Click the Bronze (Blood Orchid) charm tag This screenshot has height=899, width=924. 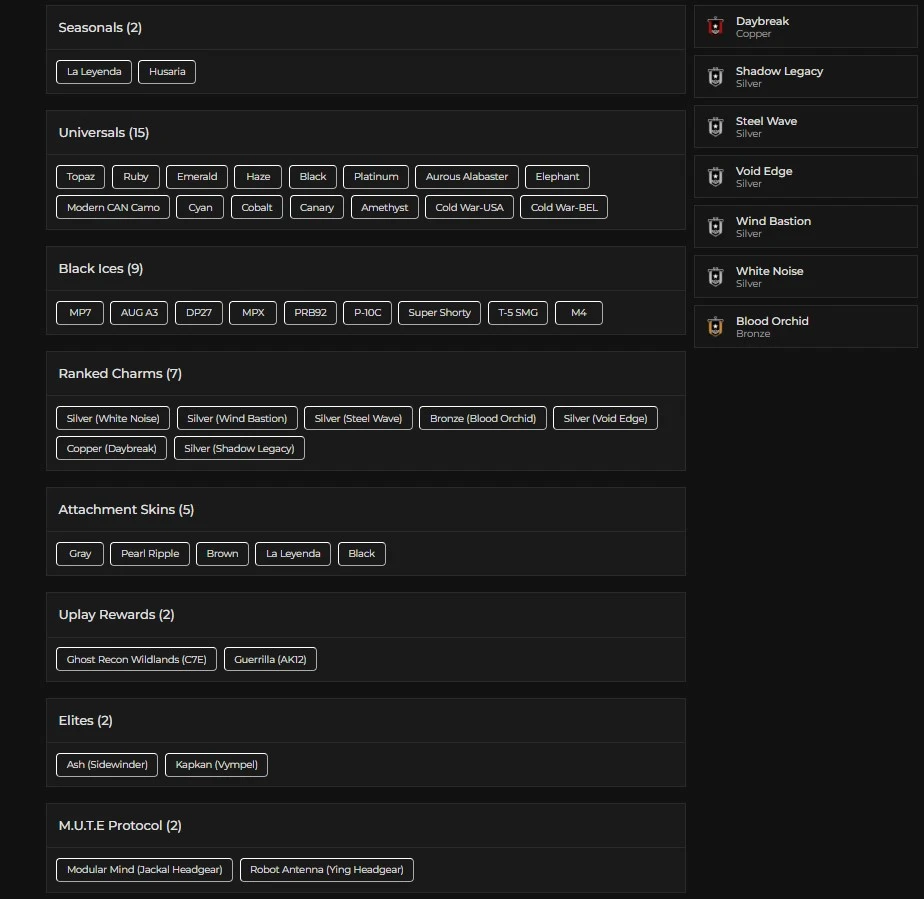pyautogui.click(x=483, y=418)
